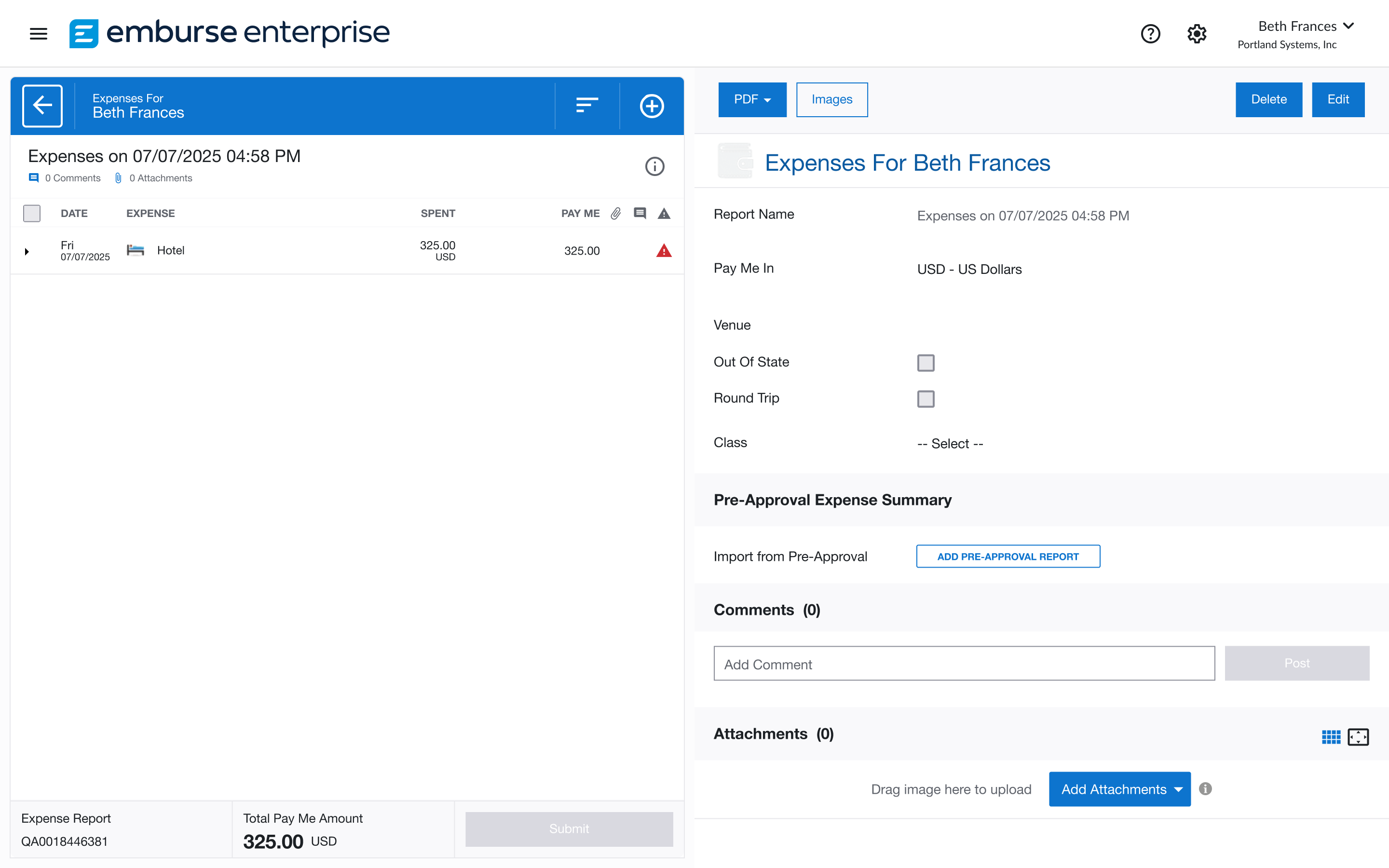Viewport: 1389px width, 868px height.
Task: Click the Images button
Action: click(831, 100)
